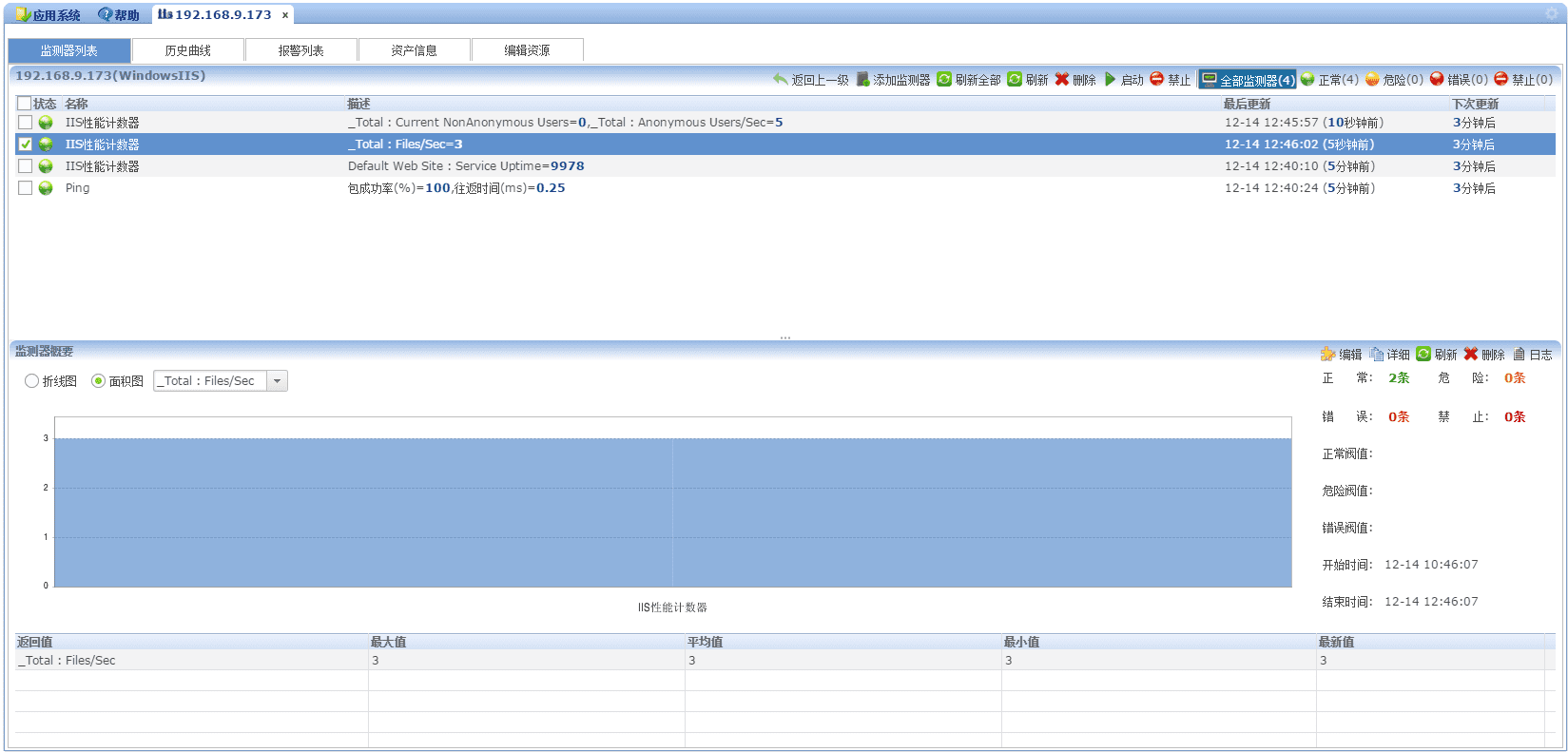Switch to the 资产信息 tab
Screen dimensions: 1568x752
coord(415,50)
